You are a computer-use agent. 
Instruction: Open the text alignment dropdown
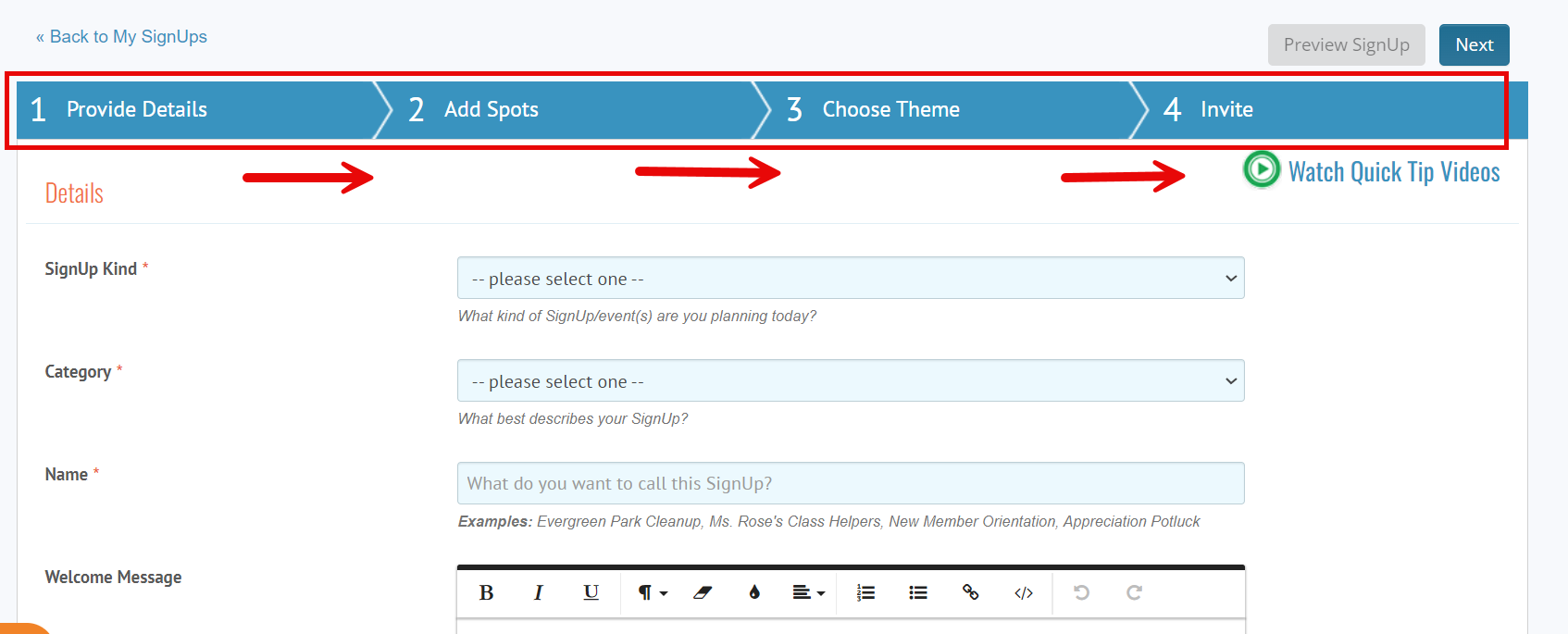point(808,593)
